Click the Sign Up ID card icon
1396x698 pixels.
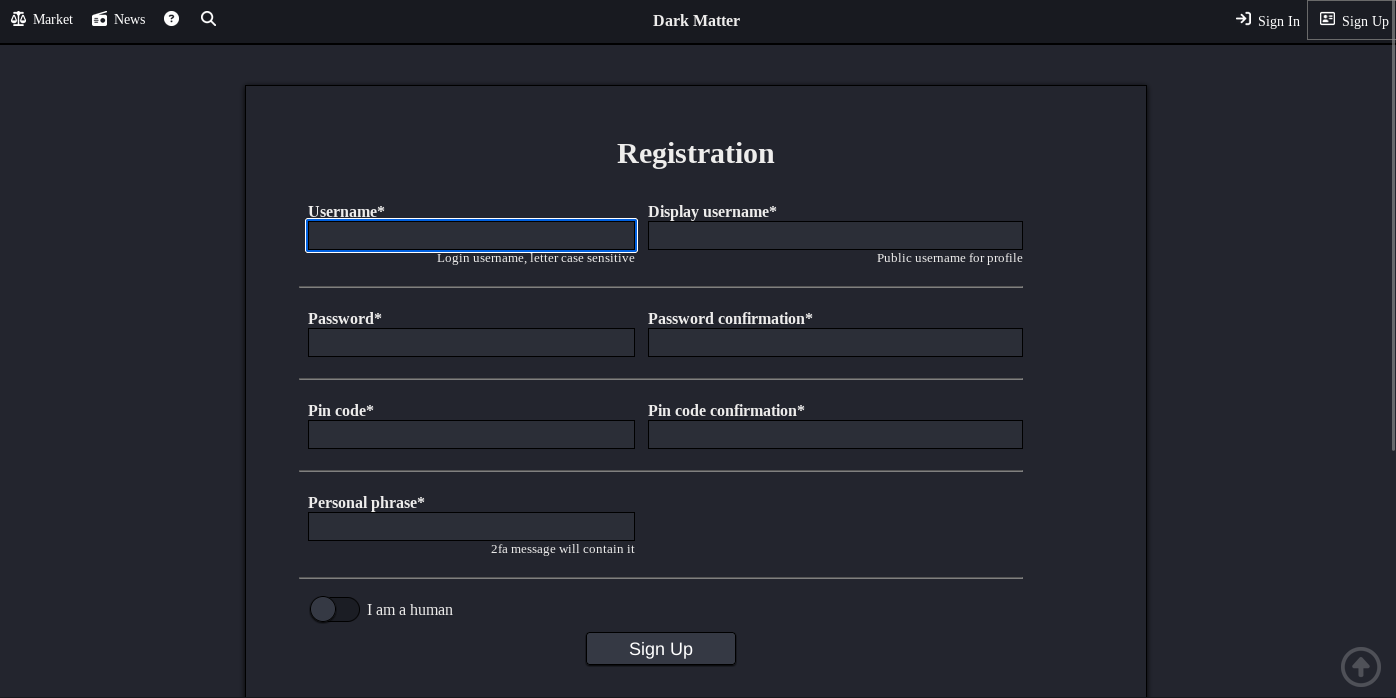pyautogui.click(x=1327, y=19)
